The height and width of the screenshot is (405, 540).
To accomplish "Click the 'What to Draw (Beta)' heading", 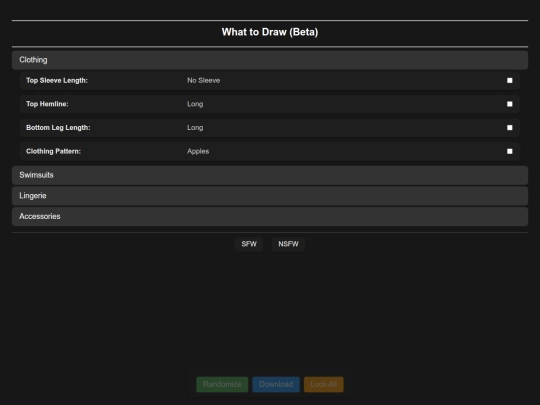I will [x=270, y=32].
